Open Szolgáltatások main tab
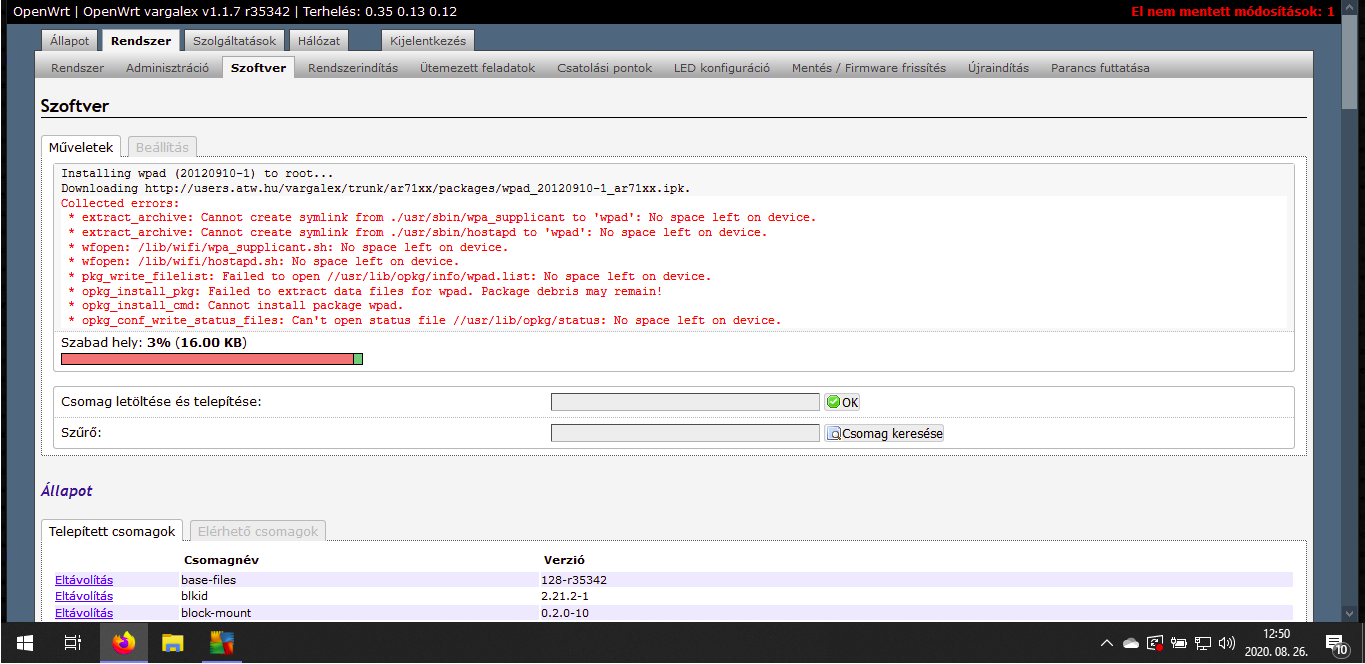 click(234, 41)
